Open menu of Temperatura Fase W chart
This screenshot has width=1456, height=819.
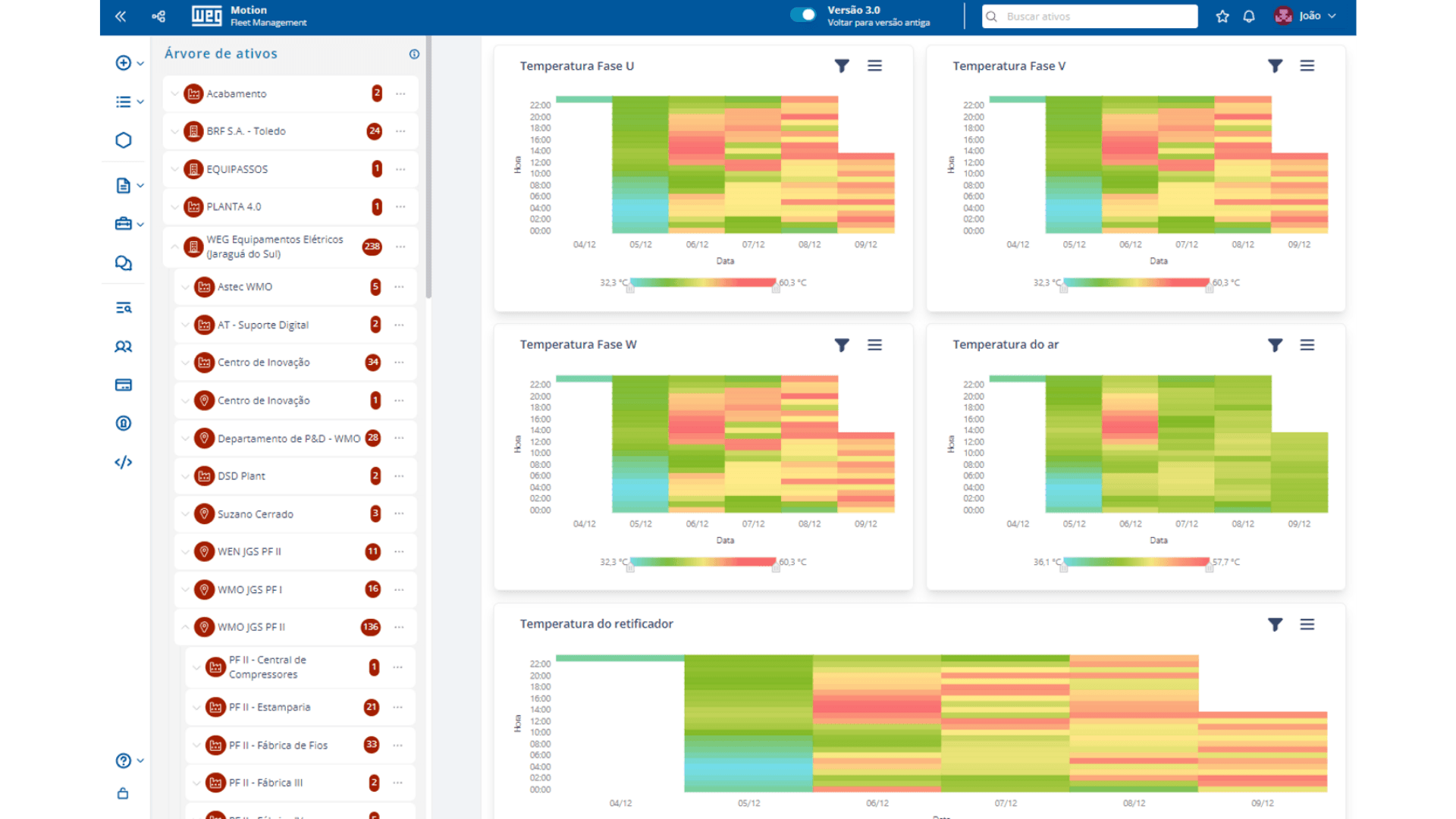[874, 345]
